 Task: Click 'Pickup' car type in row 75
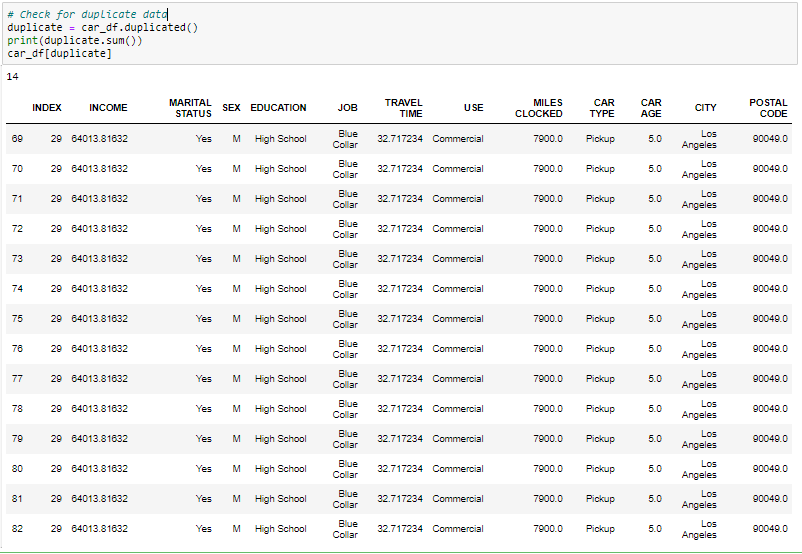(x=600, y=319)
